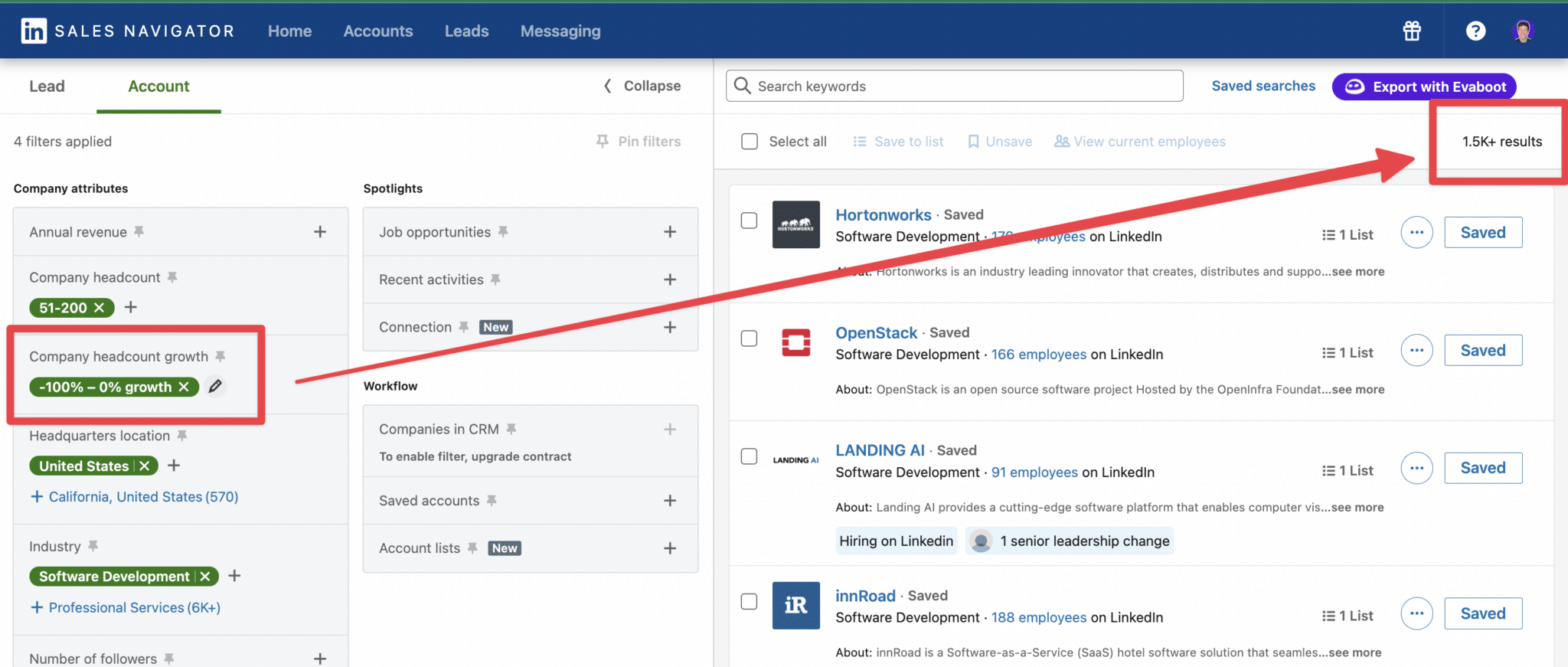
Task: Focus the Search keywords field
Action: [954, 86]
